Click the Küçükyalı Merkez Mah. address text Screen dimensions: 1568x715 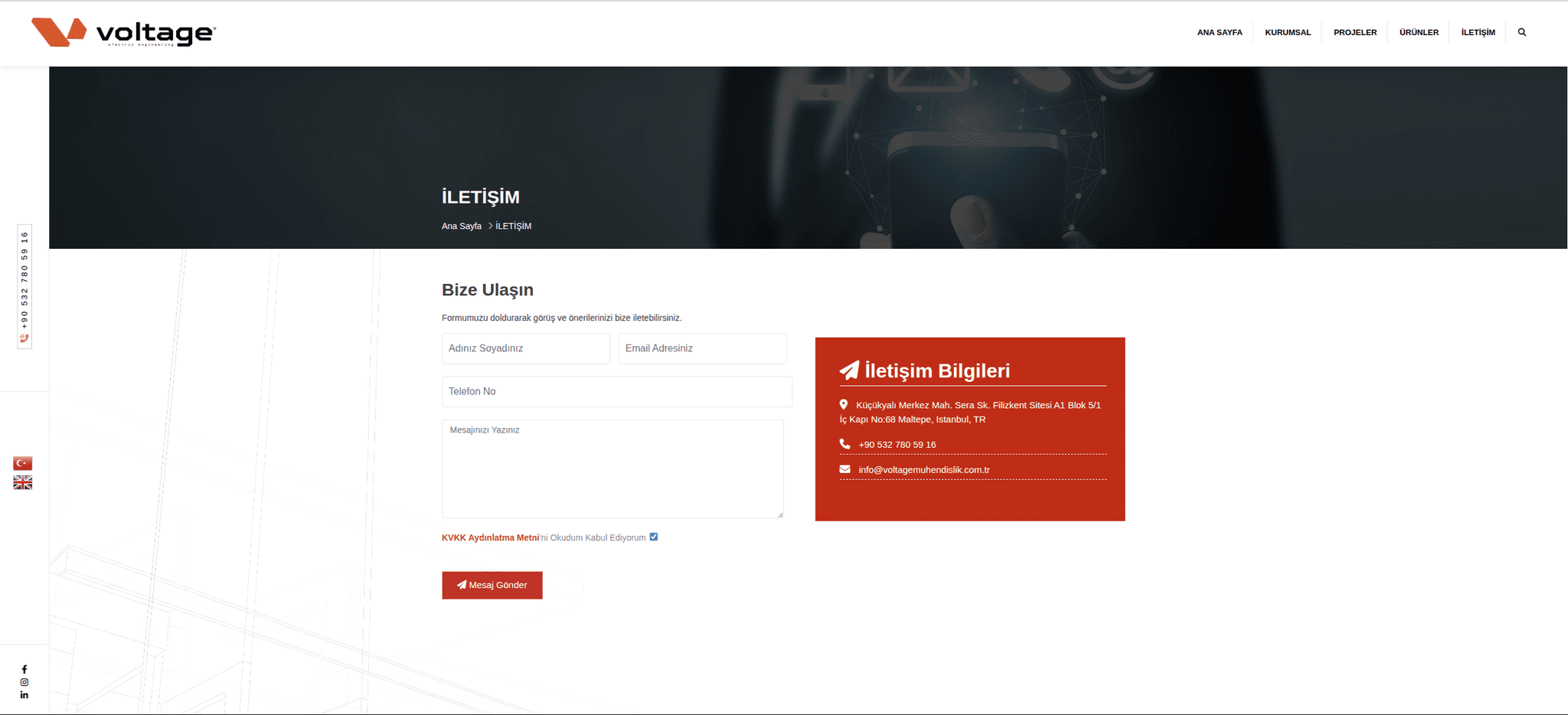point(970,412)
